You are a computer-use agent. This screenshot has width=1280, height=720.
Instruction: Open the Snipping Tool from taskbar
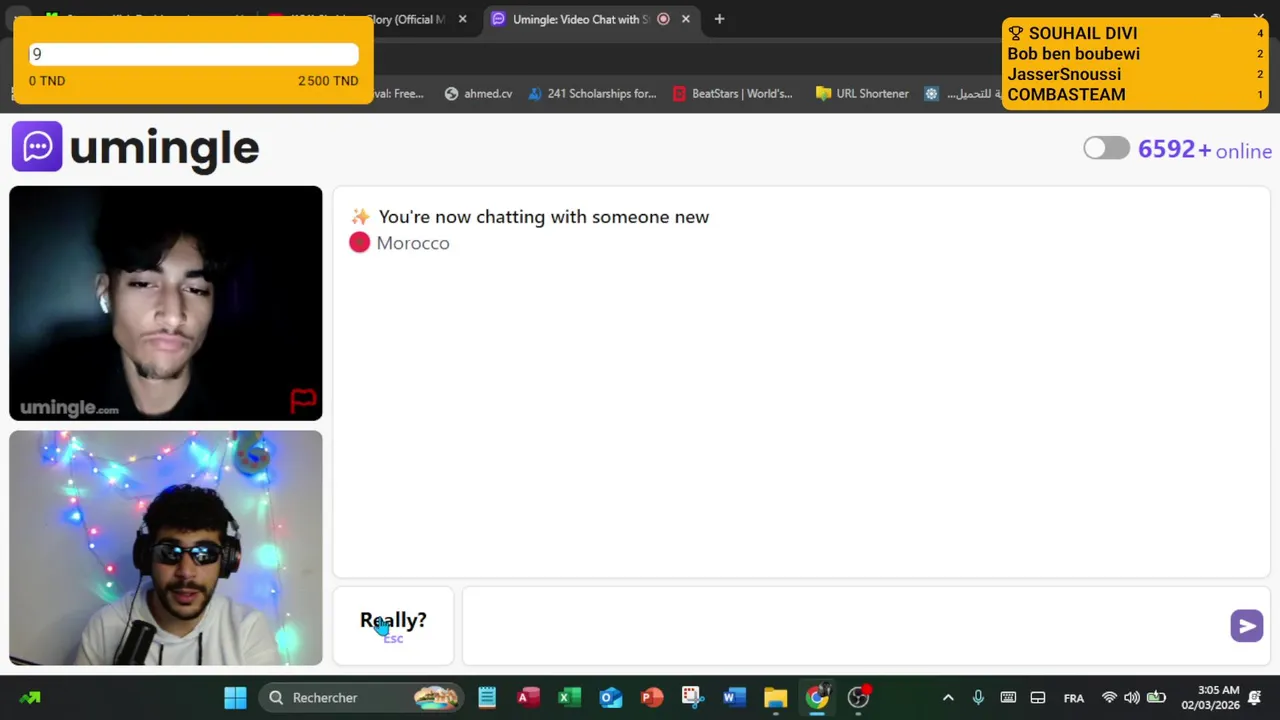coord(692,698)
